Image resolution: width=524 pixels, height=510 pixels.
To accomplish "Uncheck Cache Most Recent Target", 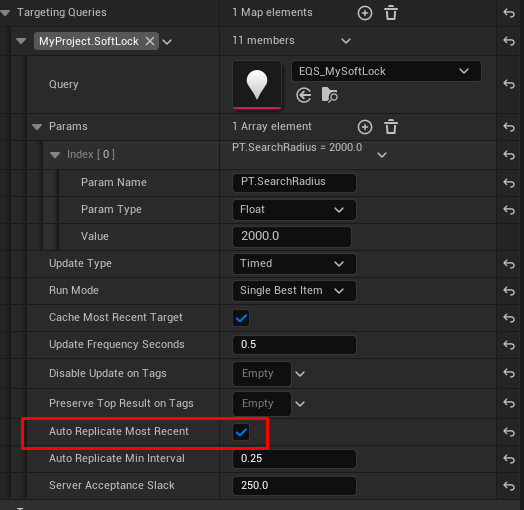I will click(x=241, y=318).
